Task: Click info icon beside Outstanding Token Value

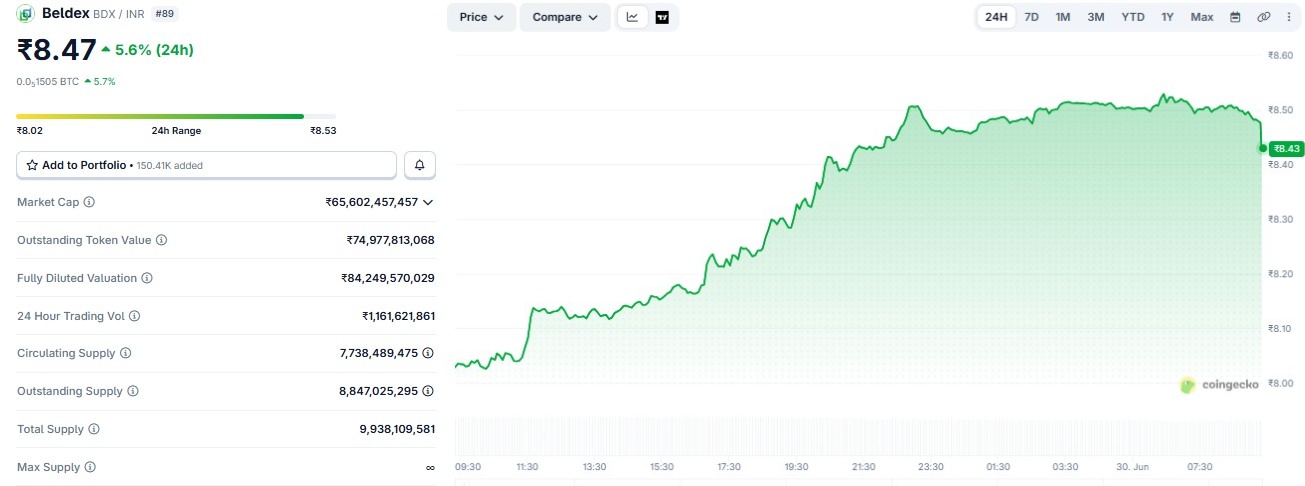Action: 161,240
